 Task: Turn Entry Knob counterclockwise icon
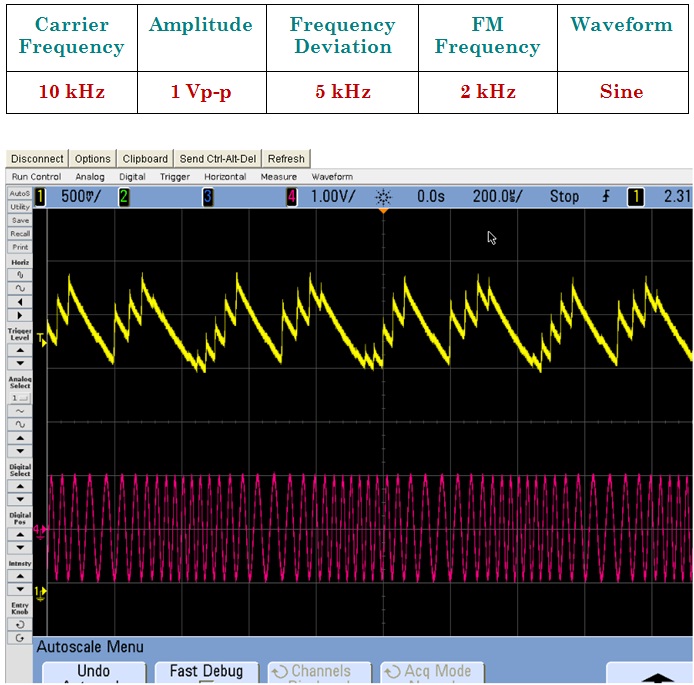coord(19,624)
